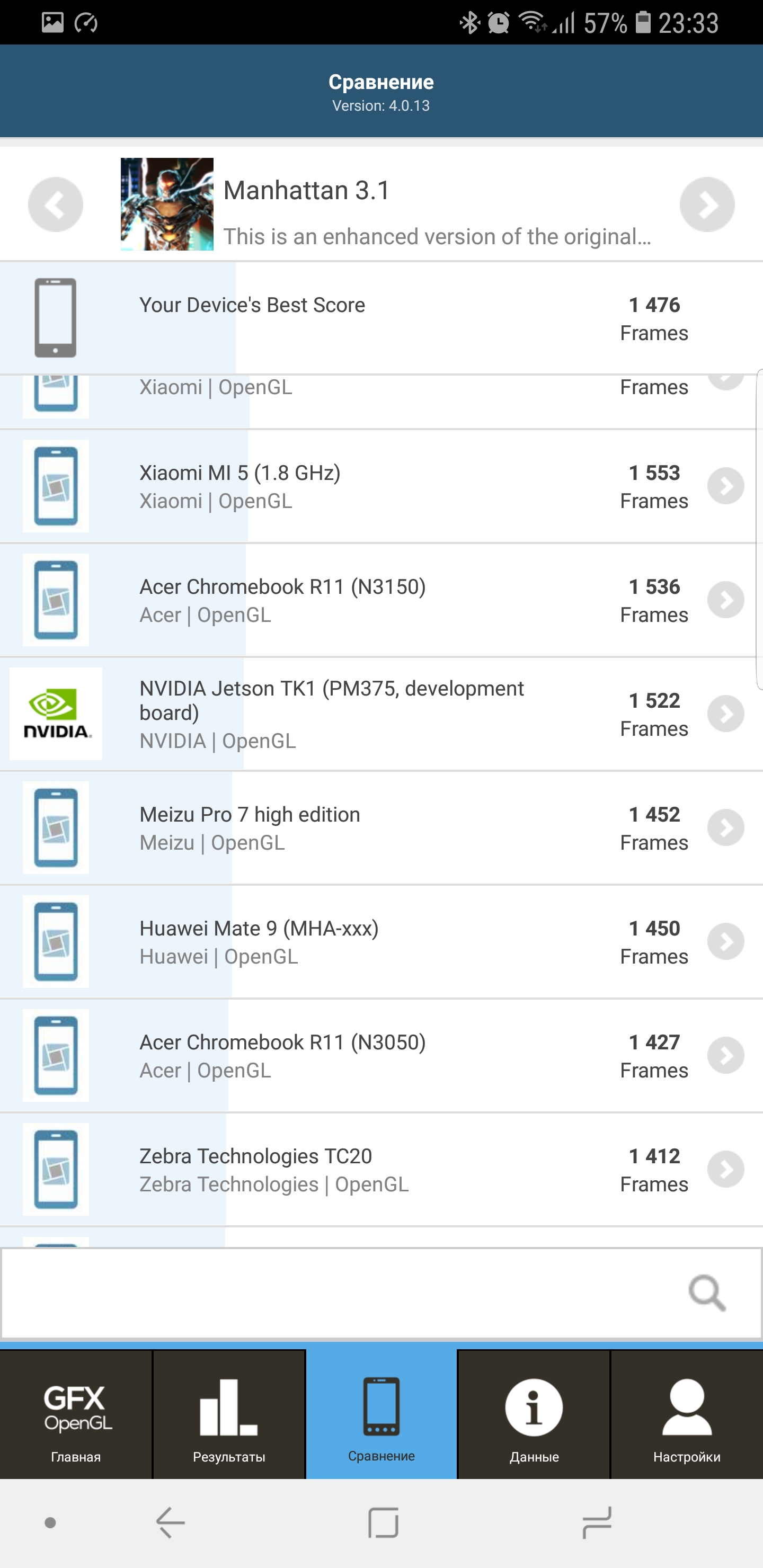The height and width of the screenshot is (1568, 763).
Task: Click the device search input field
Action: (341, 1292)
